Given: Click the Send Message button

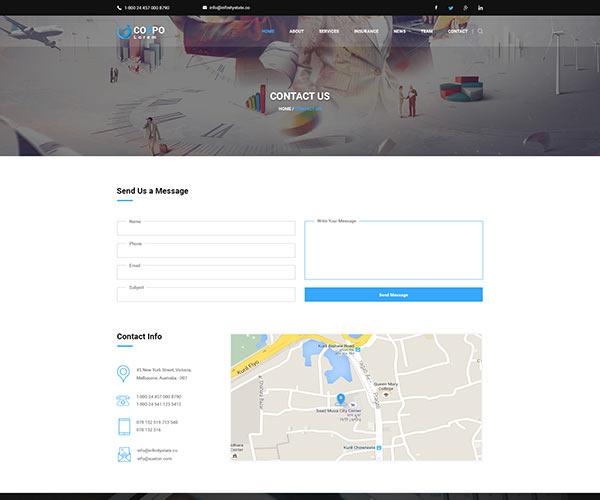Looking at the screenshot, I should (x=393, y=295).
